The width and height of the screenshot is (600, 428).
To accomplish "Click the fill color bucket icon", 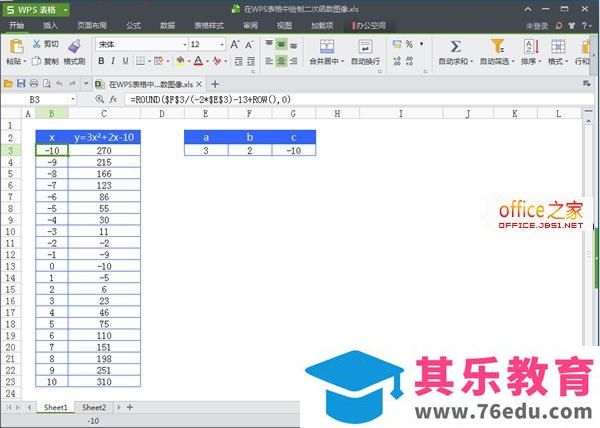I will (x=180, y=61).
